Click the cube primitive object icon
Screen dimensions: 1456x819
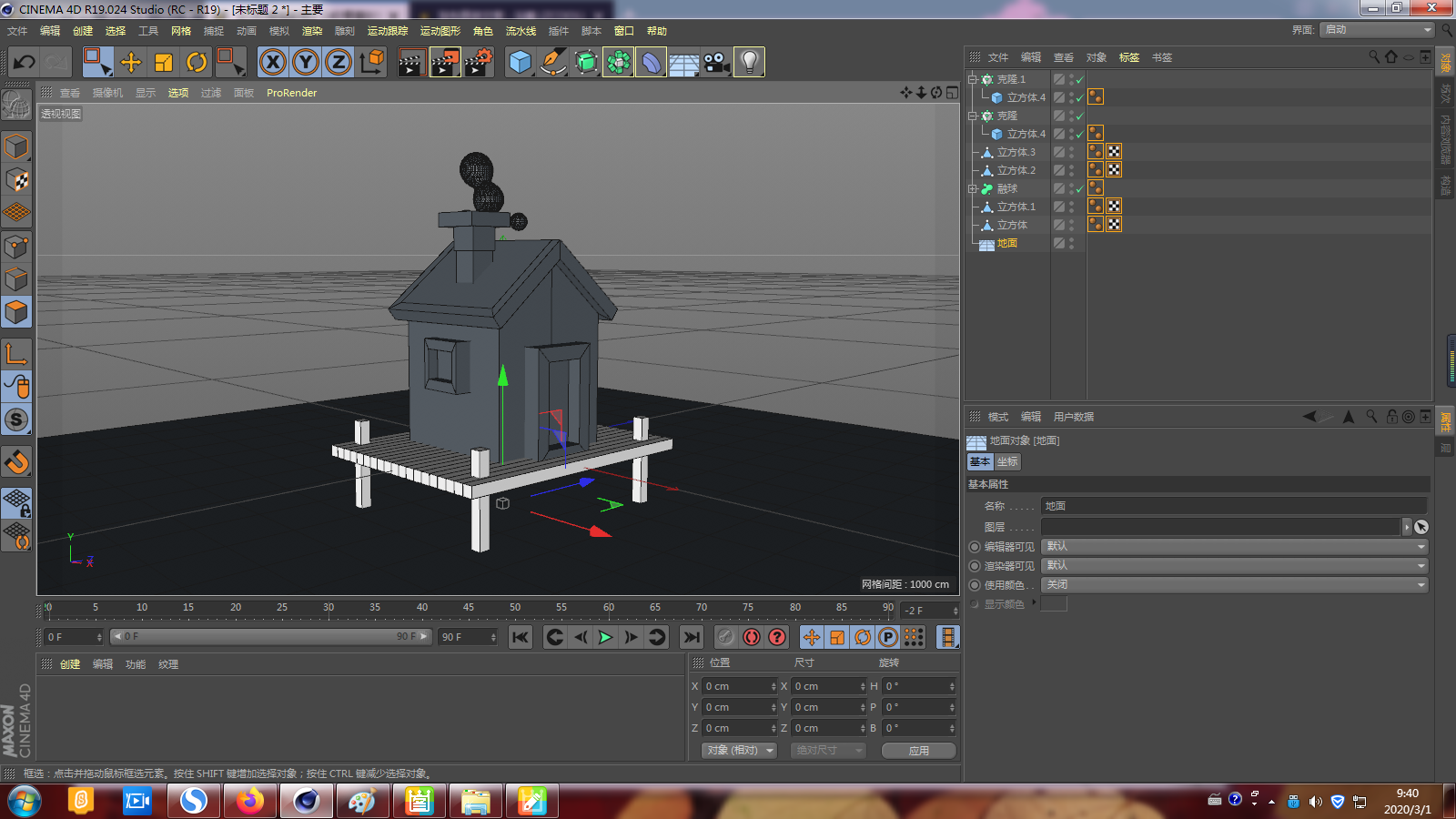521,62
